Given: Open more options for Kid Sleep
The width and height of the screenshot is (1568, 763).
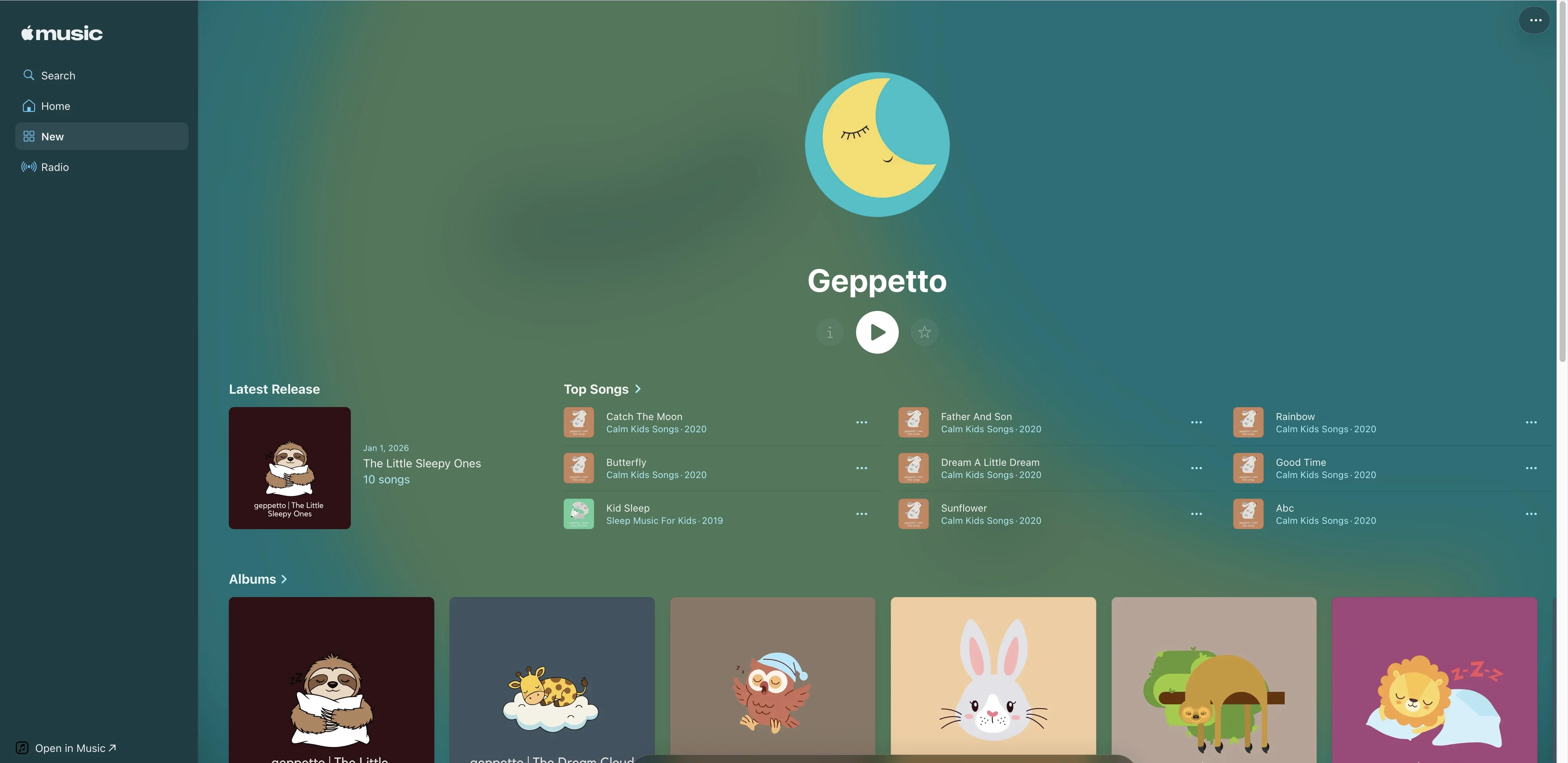Looking at the screenshot, I should pyautogui.click(x=861, y=513).
